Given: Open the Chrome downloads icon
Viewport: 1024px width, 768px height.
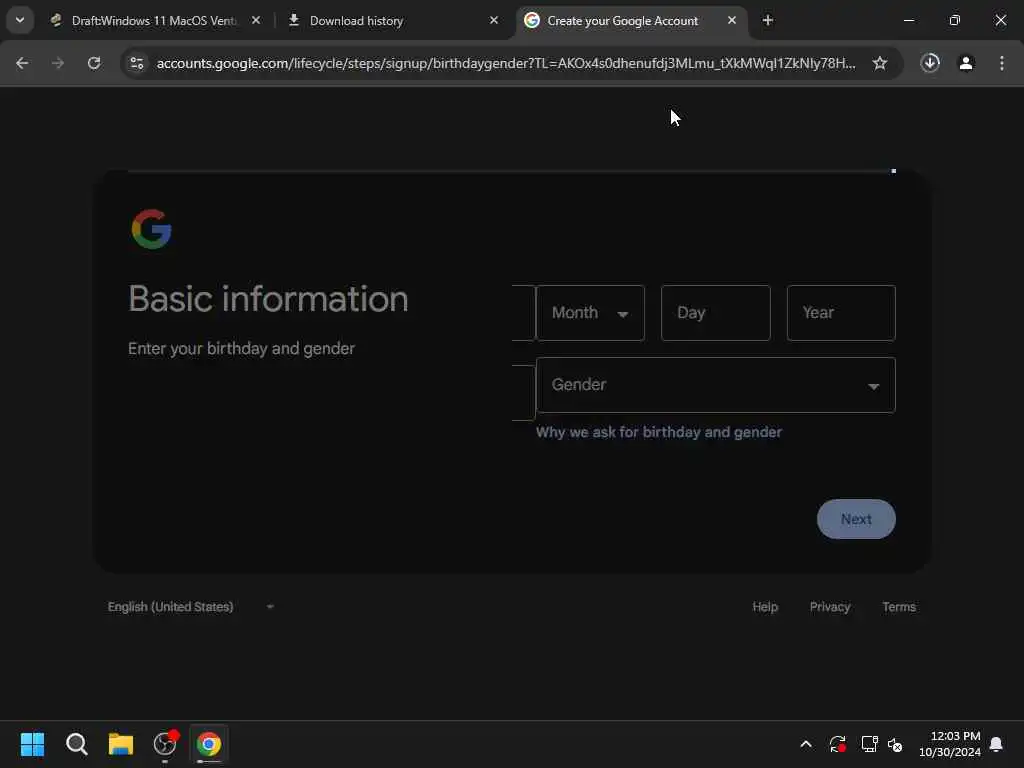Looking at the screenshot, I should click(930, 63).
